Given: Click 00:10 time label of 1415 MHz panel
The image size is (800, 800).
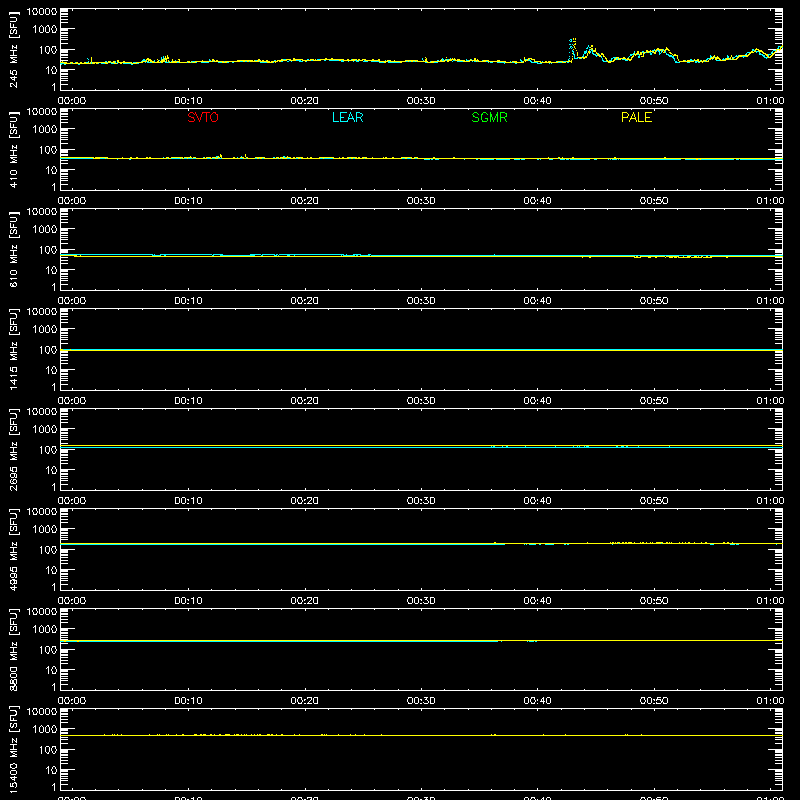Looking at the screenshot, I should click(188, 401).
